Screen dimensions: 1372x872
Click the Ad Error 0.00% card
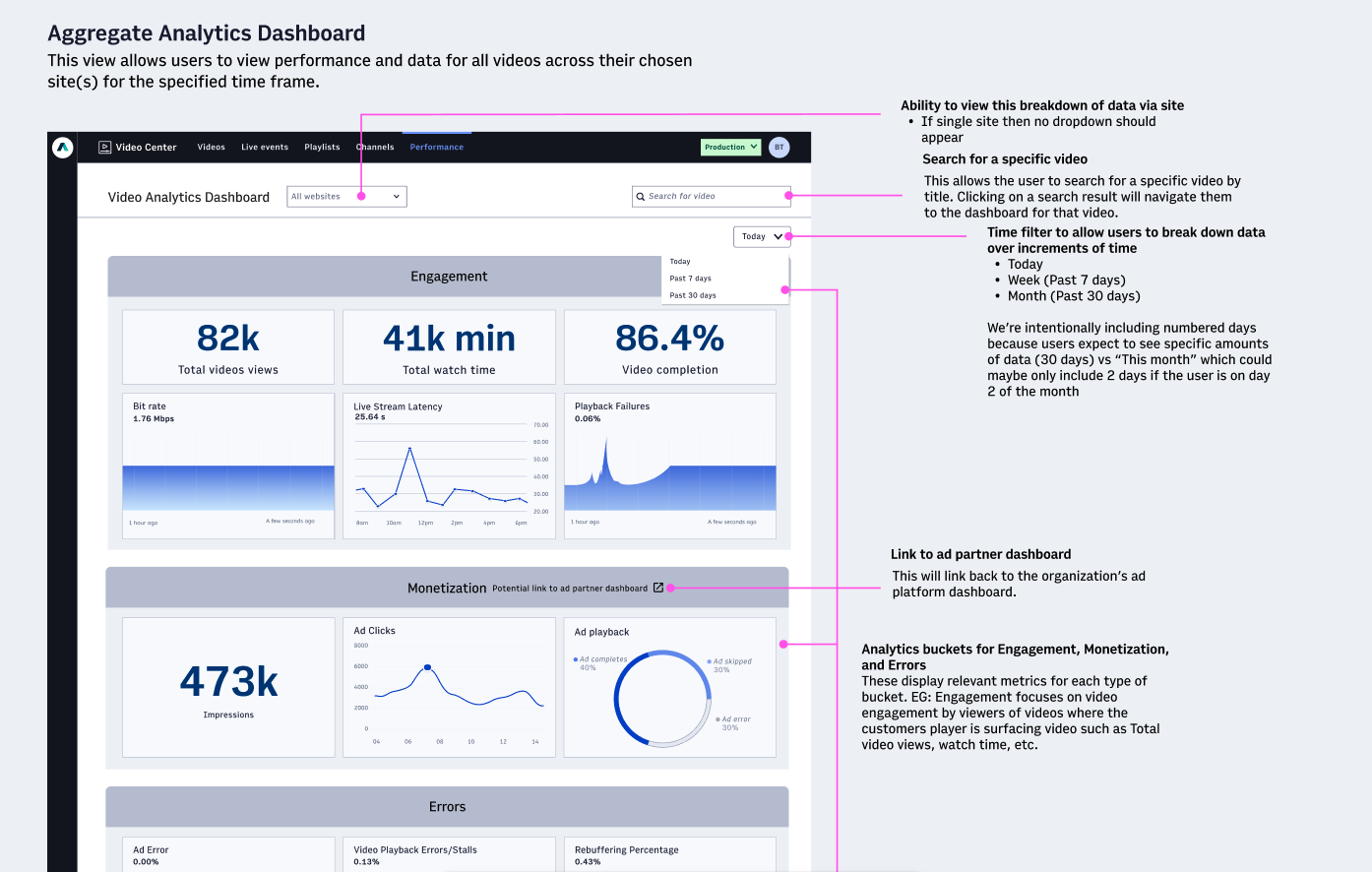pyautogui.click(x=228, y=854)
